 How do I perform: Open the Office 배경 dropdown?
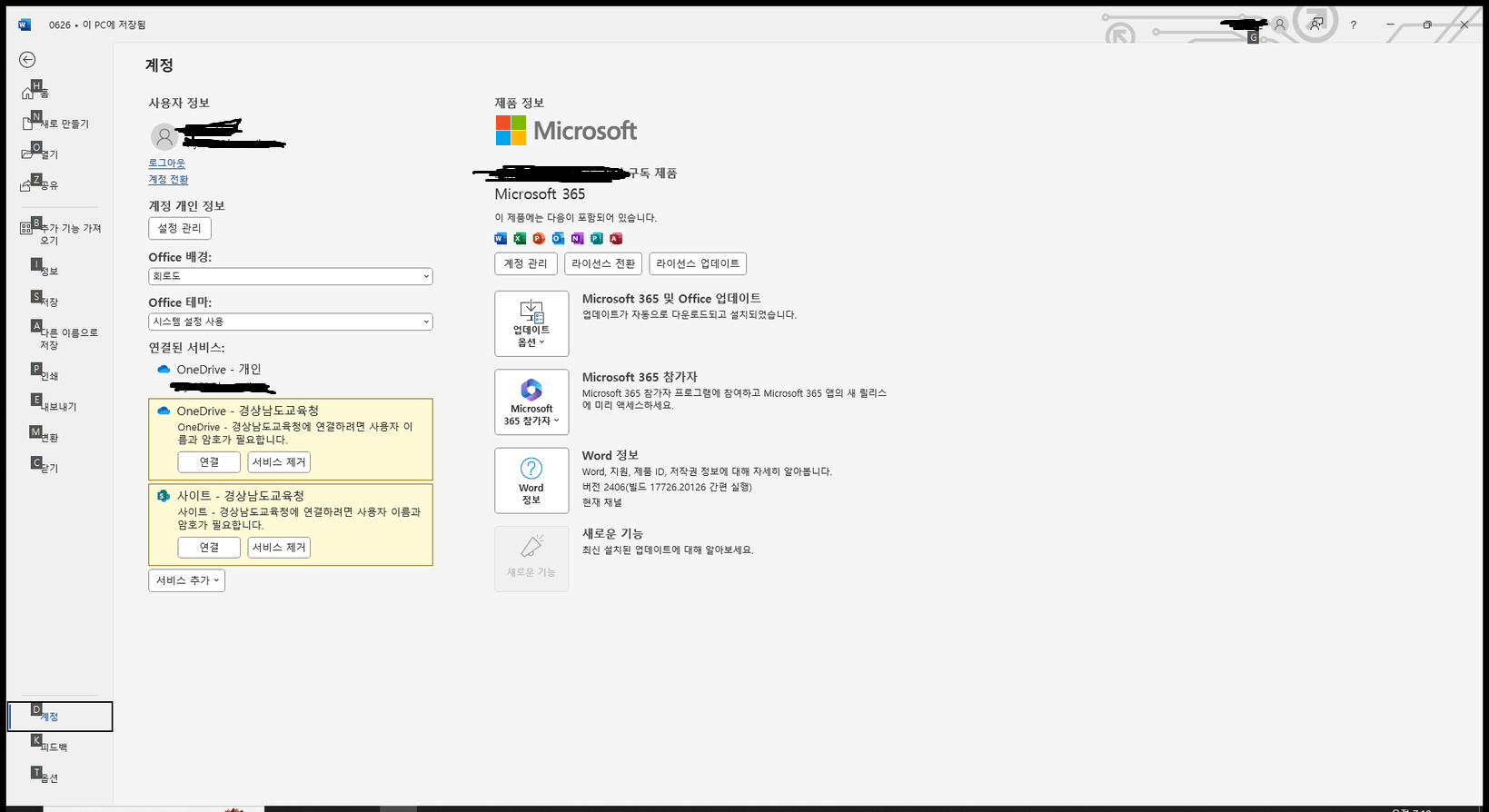(291, 276)
